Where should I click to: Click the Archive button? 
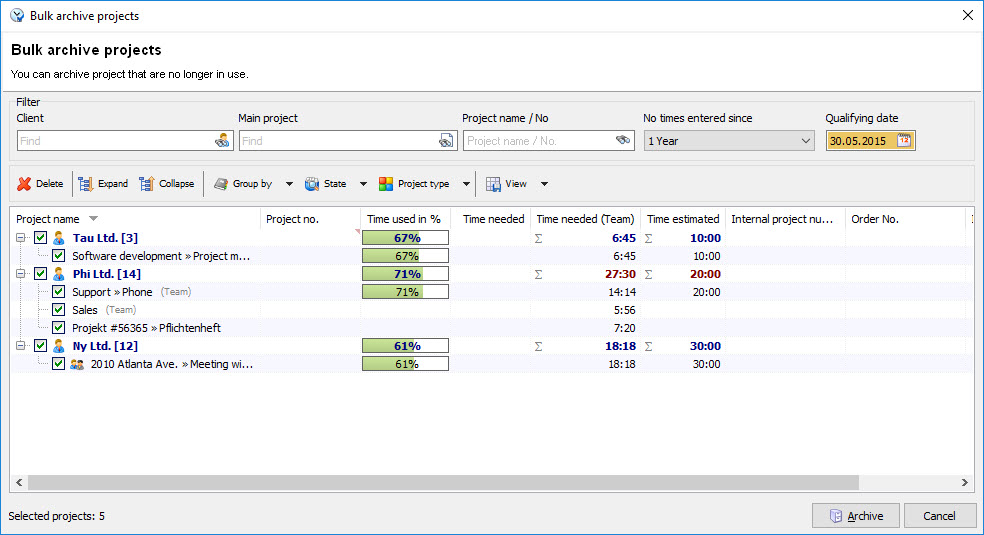click(856, 516)
